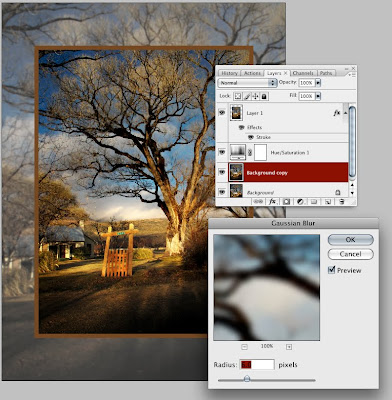Select the Background copy layer name
The width and height of the screenshot is (392, 400).
click(267, 173)
